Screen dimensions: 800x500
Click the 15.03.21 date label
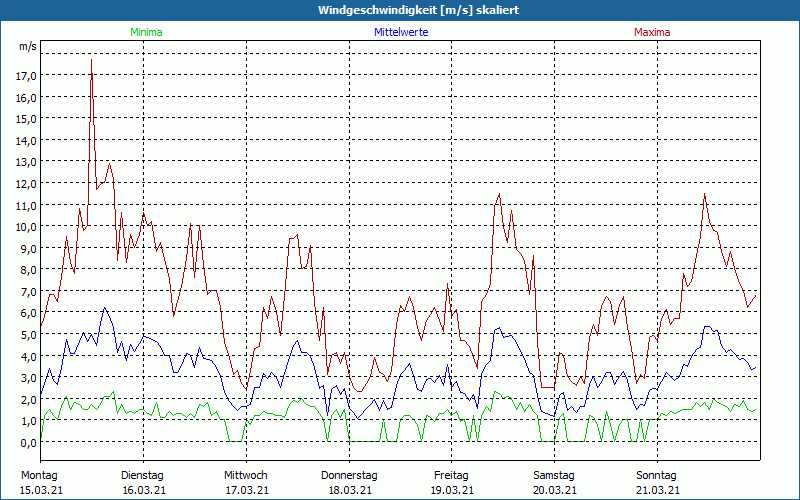[x=41, y=490]
